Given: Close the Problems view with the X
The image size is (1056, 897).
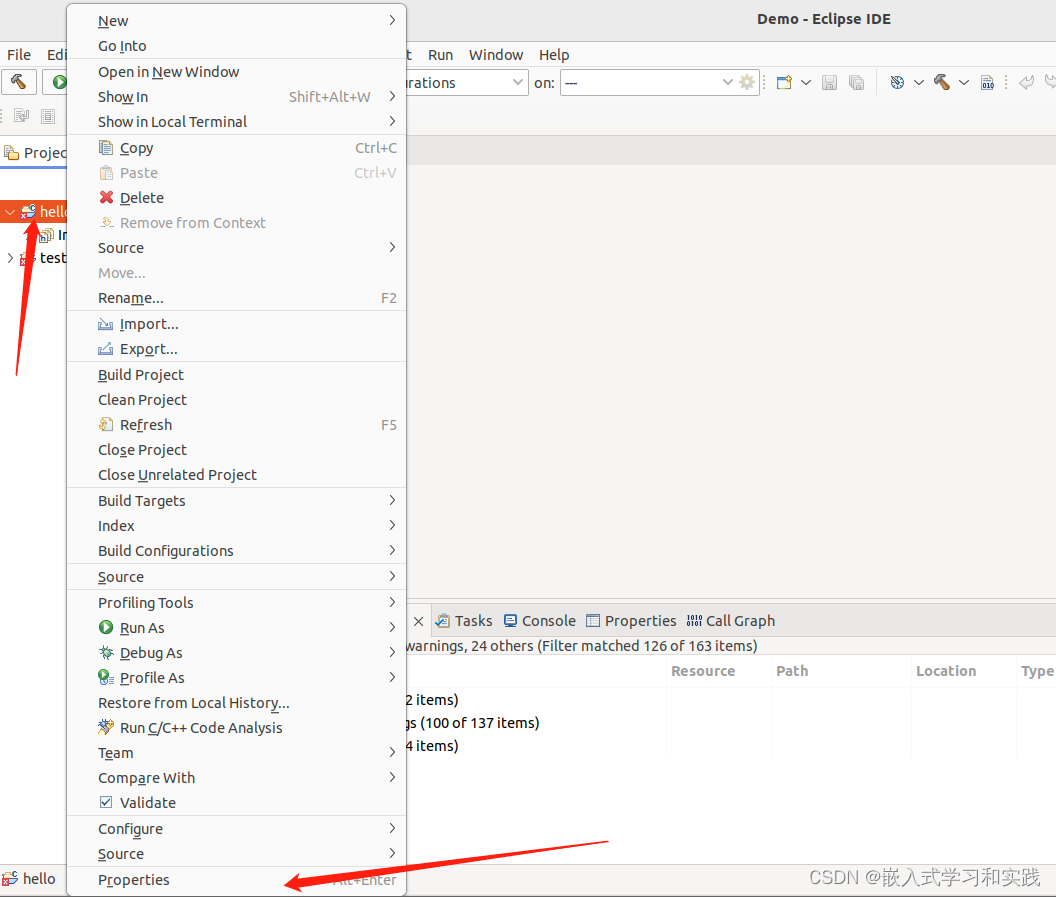Looking at the screenshot, I should point(418,621).
